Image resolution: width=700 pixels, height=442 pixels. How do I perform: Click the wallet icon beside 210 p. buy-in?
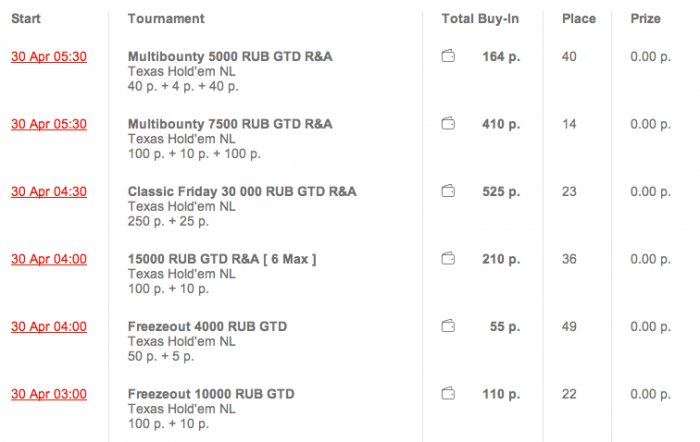pos(448,259)
